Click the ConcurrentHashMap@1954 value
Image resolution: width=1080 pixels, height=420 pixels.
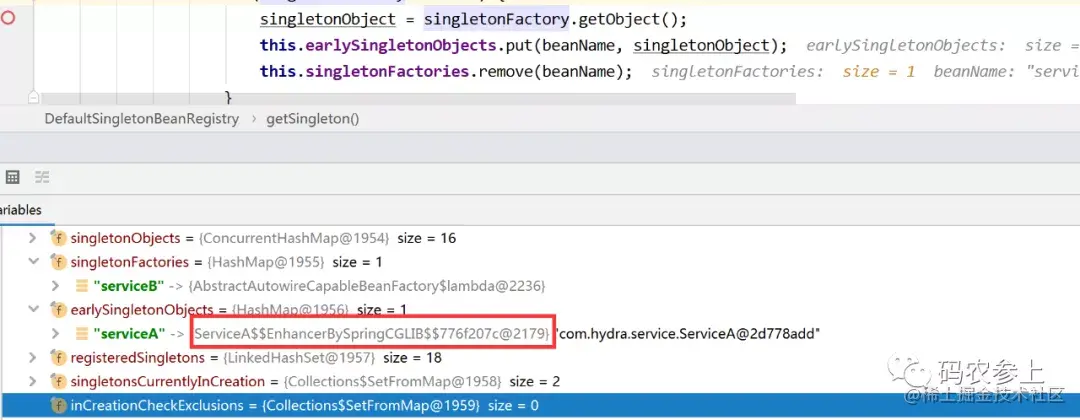(295, 238)
